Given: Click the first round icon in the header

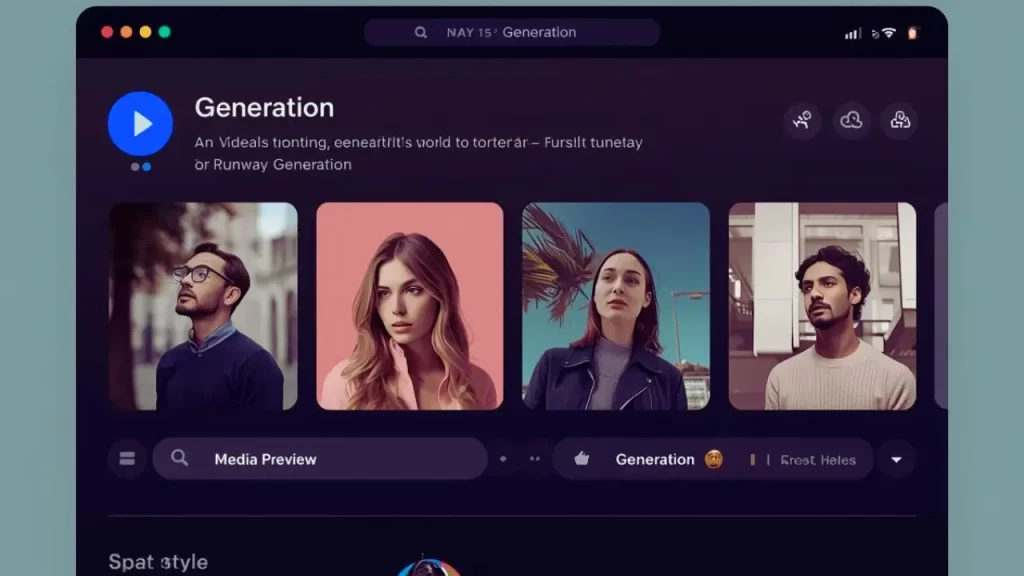Looking at the screenshot, I should pos(802,120).
